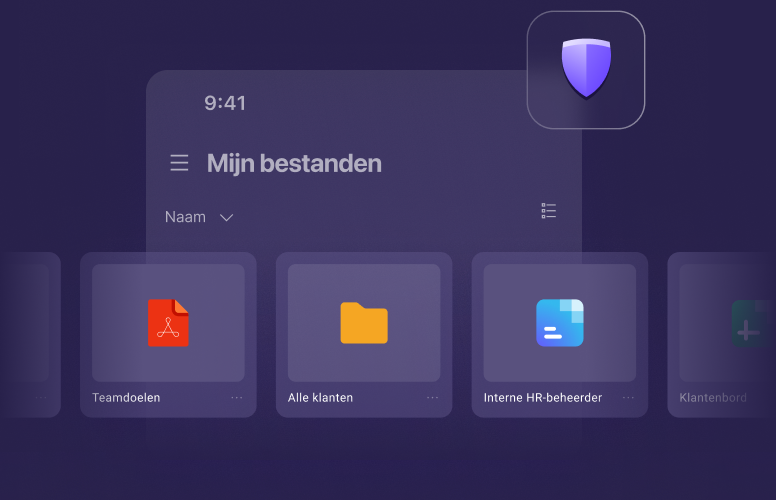Select the Klantenbord name label
Viewport: 776px width, 500px height.
pos(713,398)
